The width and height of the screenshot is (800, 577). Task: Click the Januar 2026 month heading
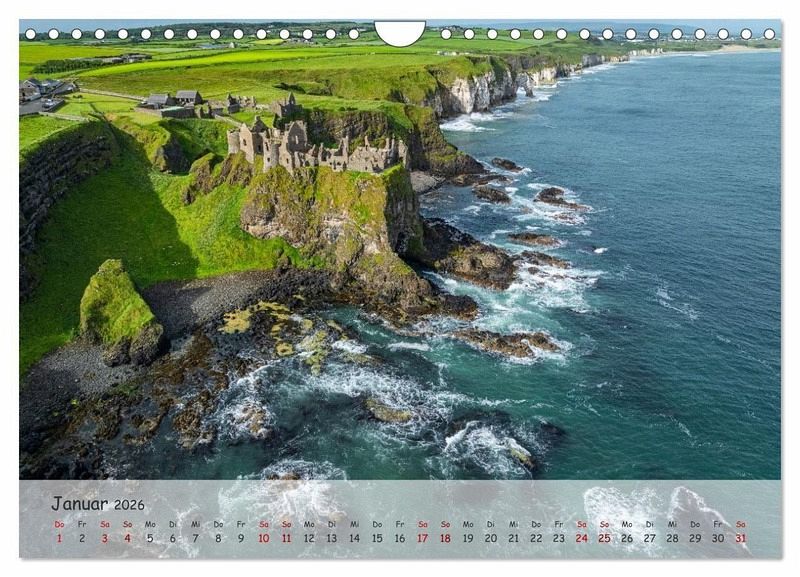[x=97, y=503]
